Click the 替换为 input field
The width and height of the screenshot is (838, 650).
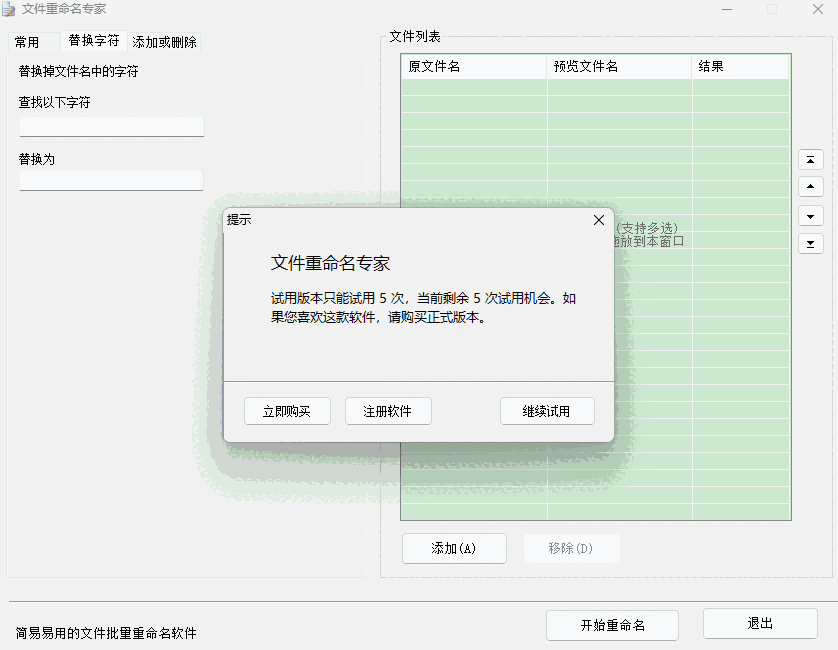pos(111,180)
